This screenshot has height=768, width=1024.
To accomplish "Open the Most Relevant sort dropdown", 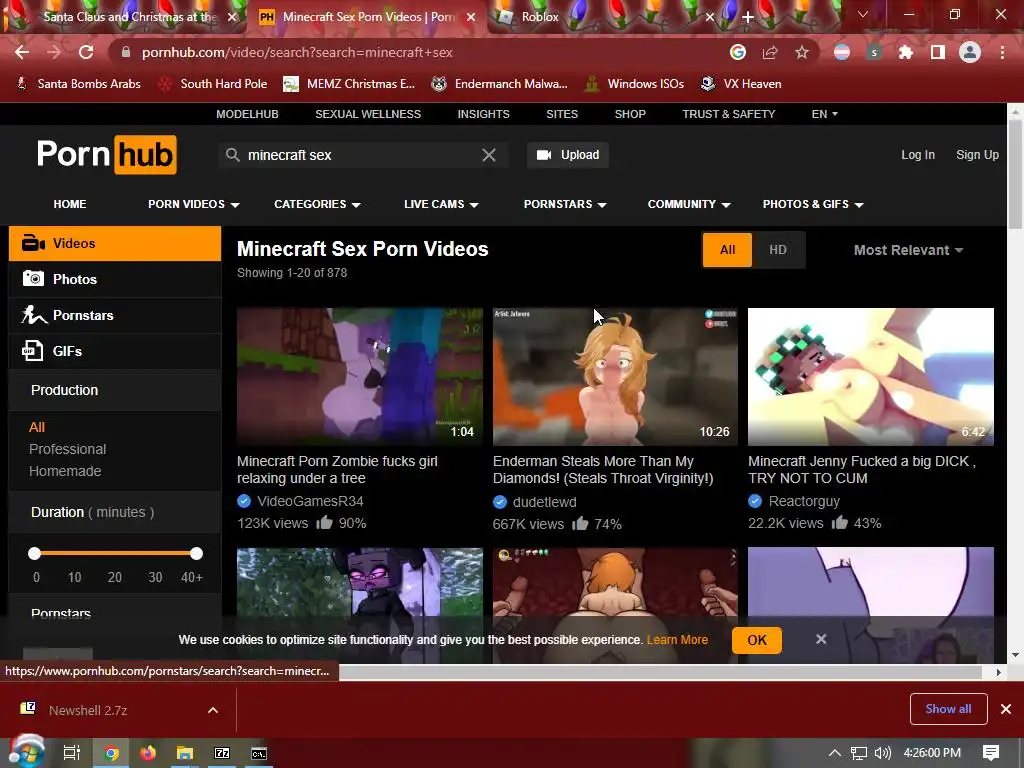I will pos(908,250).
